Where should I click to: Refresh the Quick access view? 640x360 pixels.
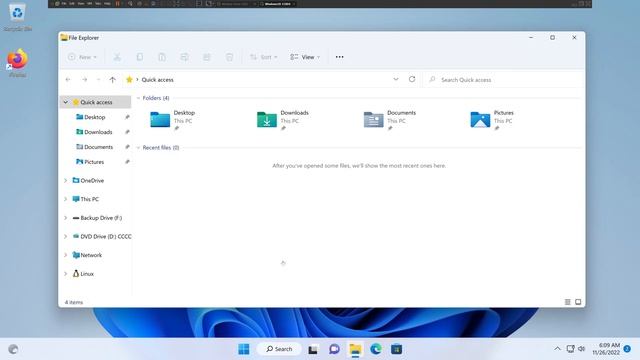412,79
